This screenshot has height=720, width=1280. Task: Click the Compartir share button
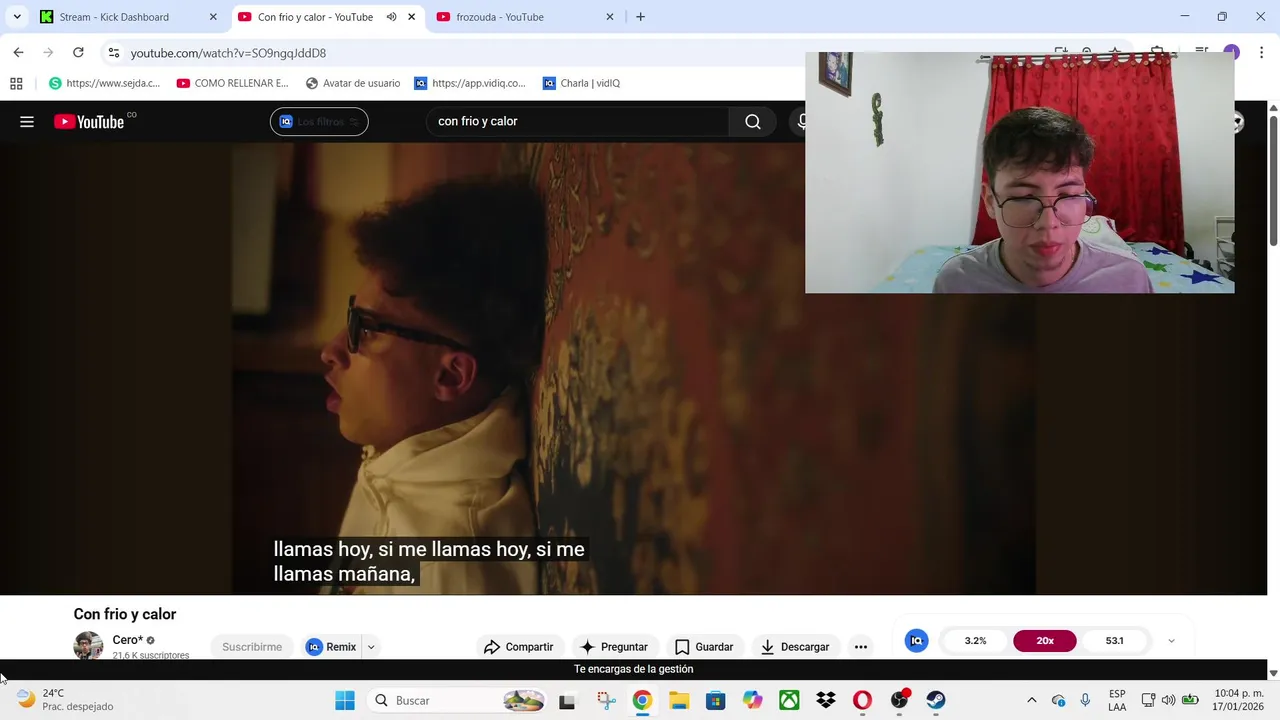click(518, 647)
